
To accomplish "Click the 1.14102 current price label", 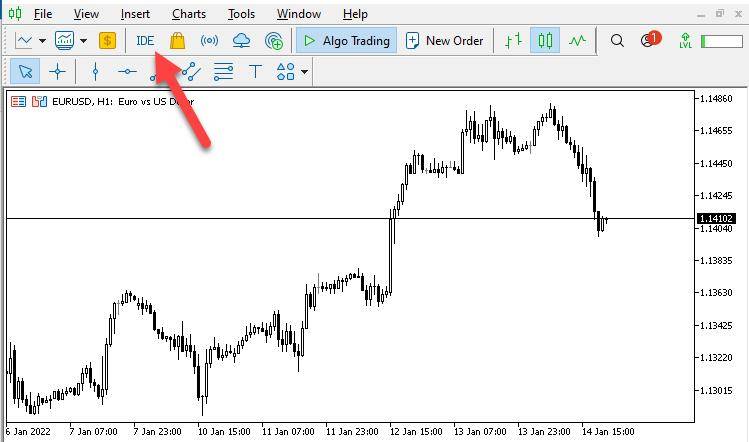I will point(716,218).
